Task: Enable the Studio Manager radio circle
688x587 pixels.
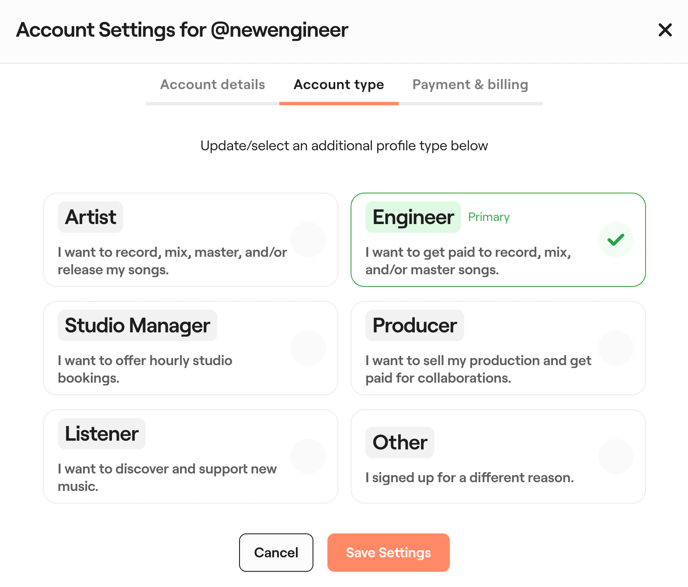Action: tap(308, 348)
